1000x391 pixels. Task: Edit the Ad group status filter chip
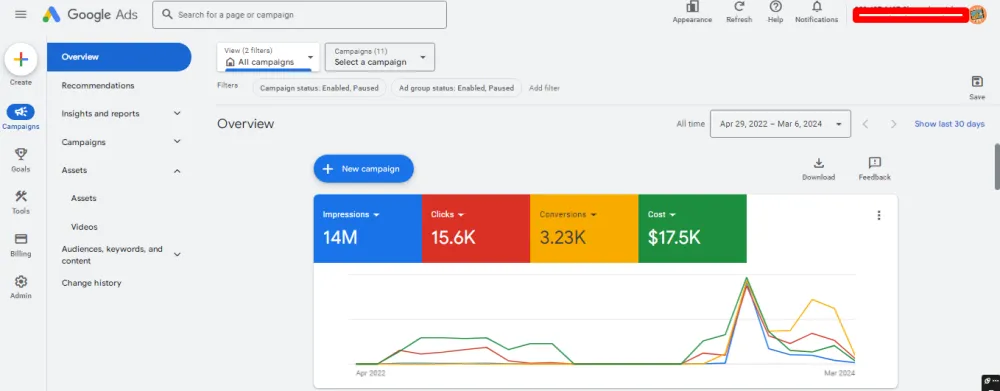pyautogui.click(x=456, y=88)
